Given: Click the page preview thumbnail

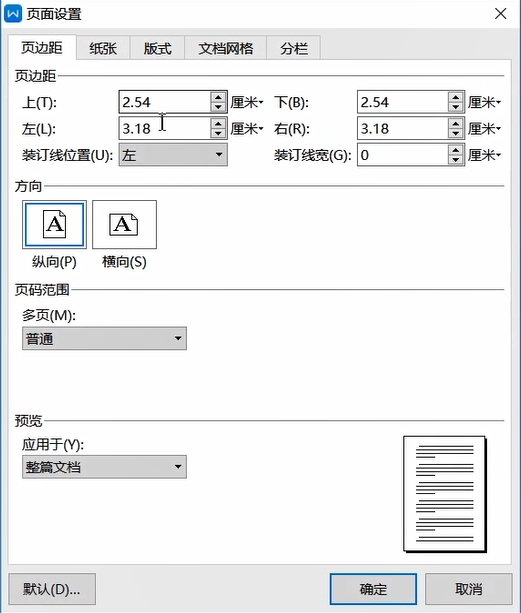Looking at the screenshot, I should pyautogui.click(x=444, y=494).
